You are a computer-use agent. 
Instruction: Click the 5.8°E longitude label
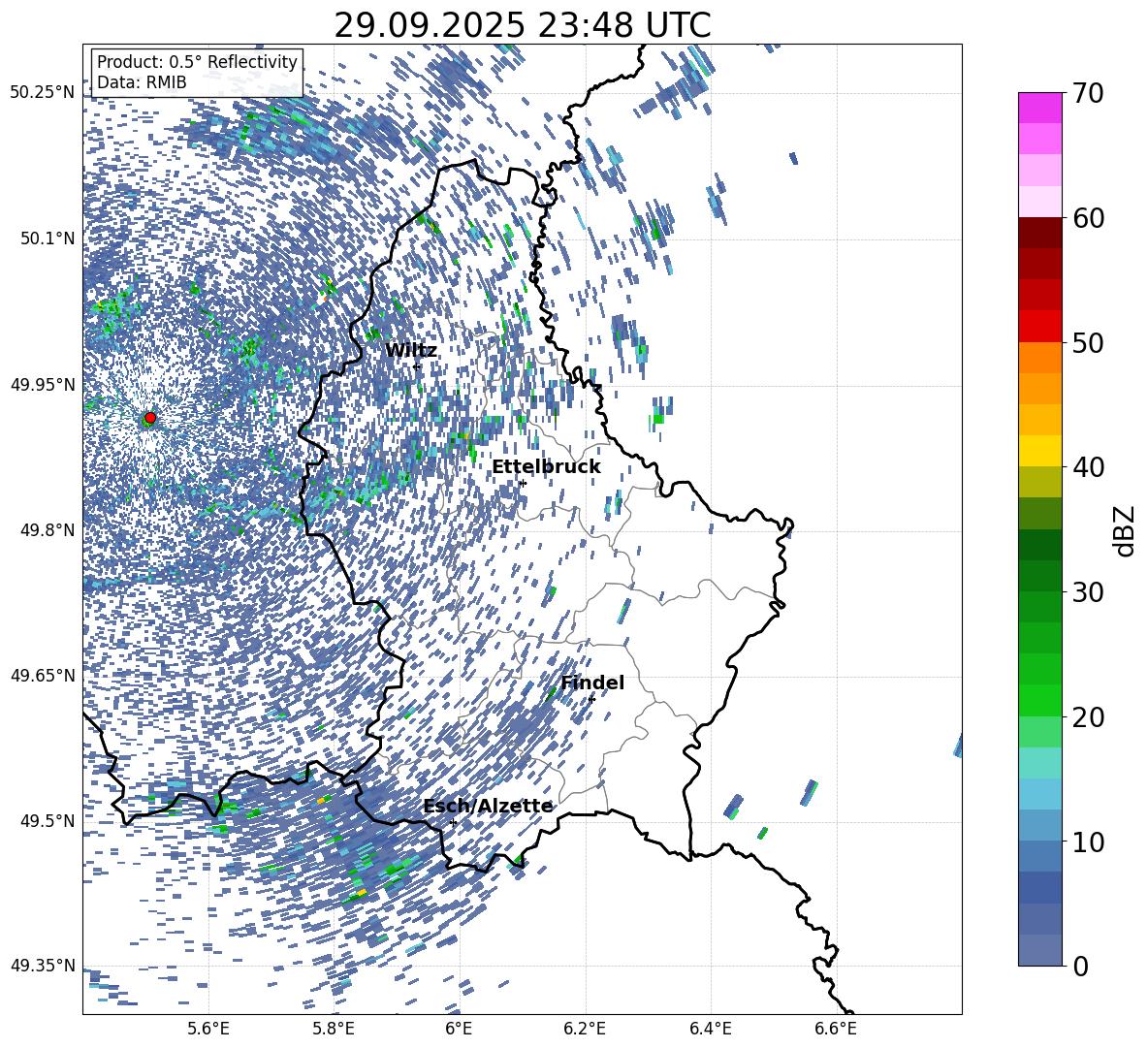[x=334, y=1029]
